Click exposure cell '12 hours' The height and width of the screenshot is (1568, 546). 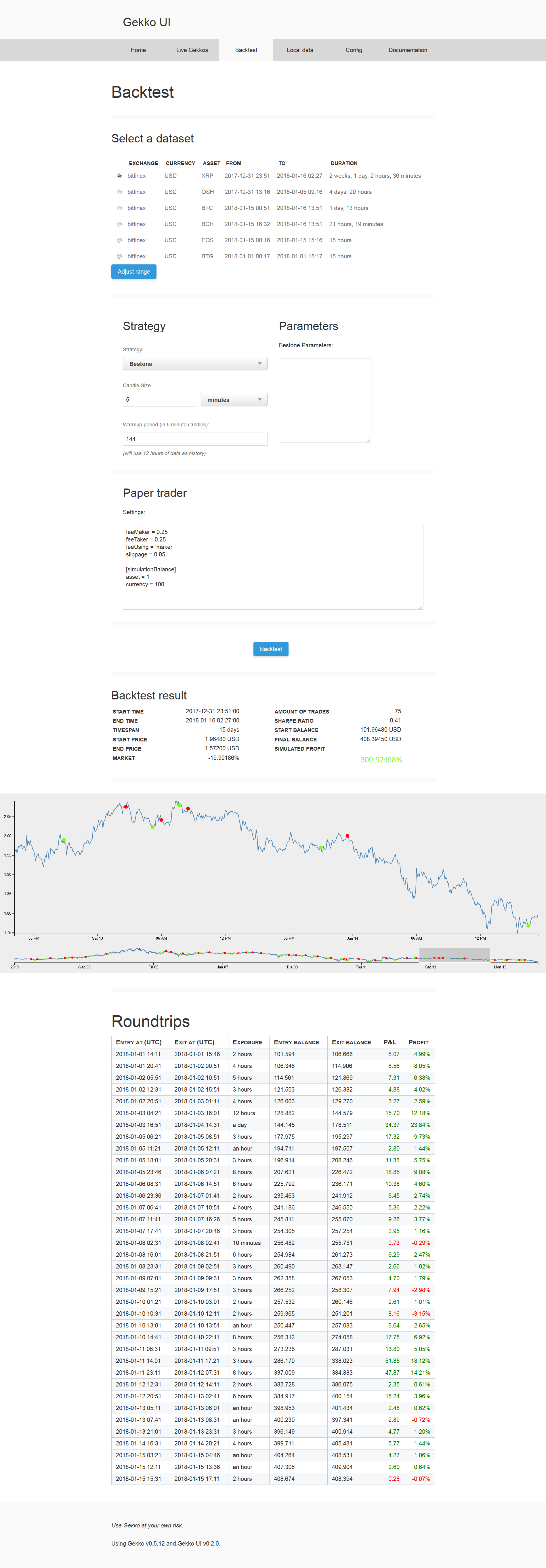[x=243, y=1113]
